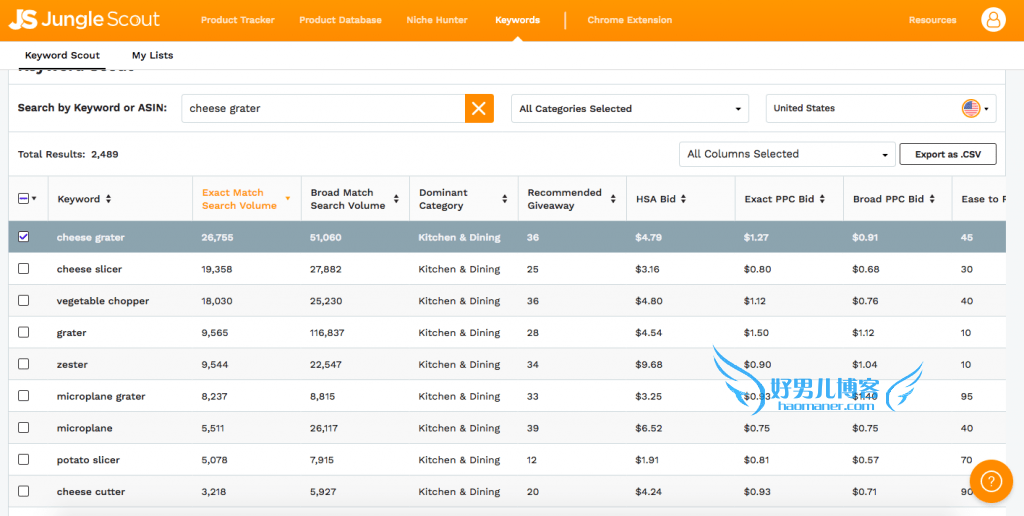The image size is (1024, 516).
Task: Click the $9.68 HSA bid value
Action: (648, 364)
